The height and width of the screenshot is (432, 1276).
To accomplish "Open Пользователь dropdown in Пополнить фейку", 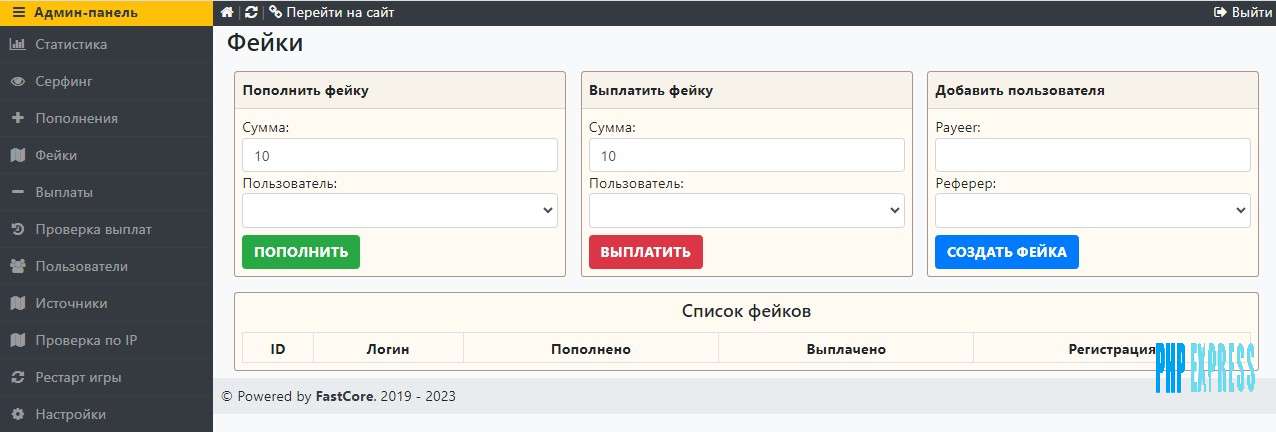I will pyautogui.click(x=400, y=210).
